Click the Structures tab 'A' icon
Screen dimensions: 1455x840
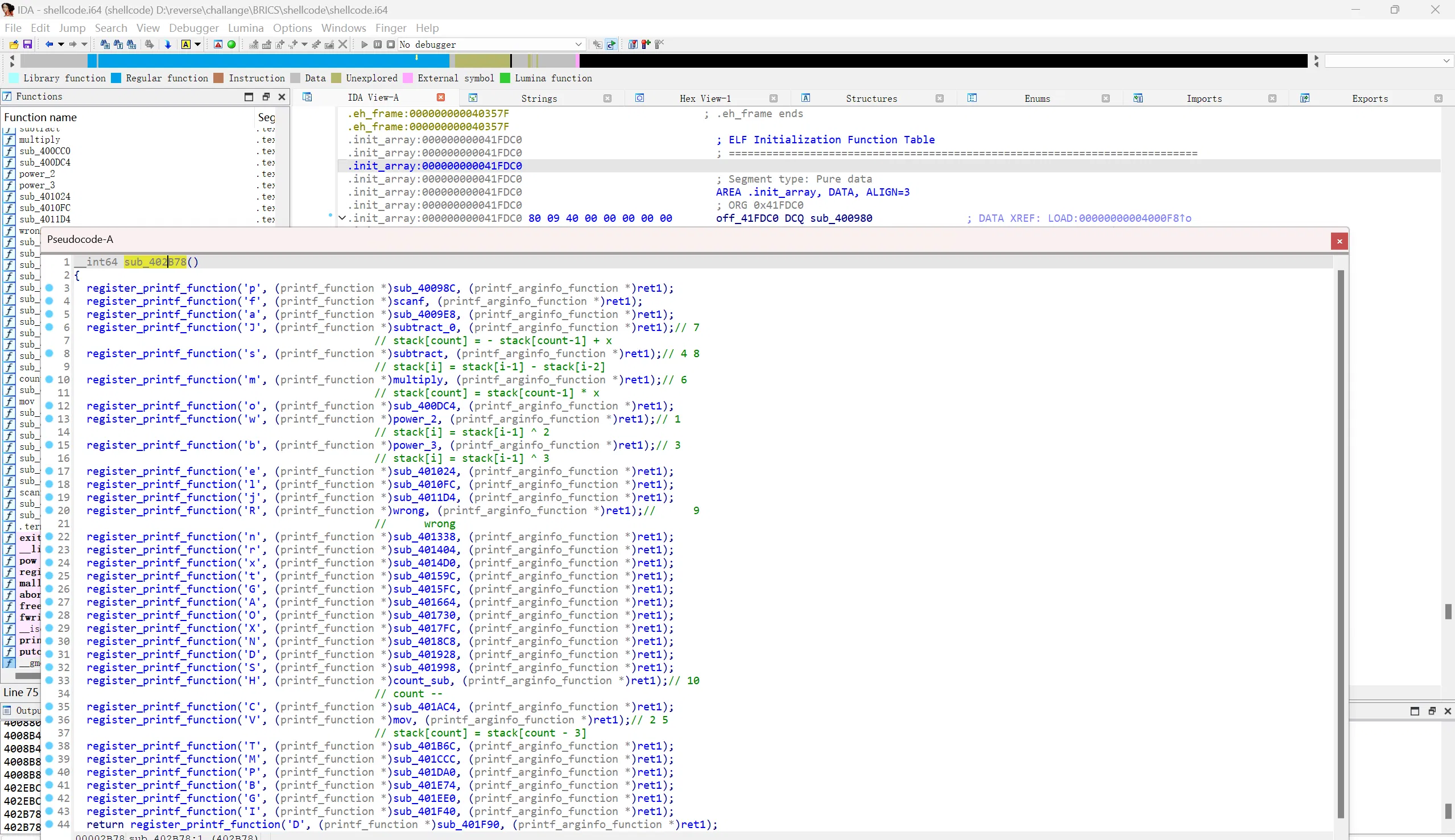806,98
